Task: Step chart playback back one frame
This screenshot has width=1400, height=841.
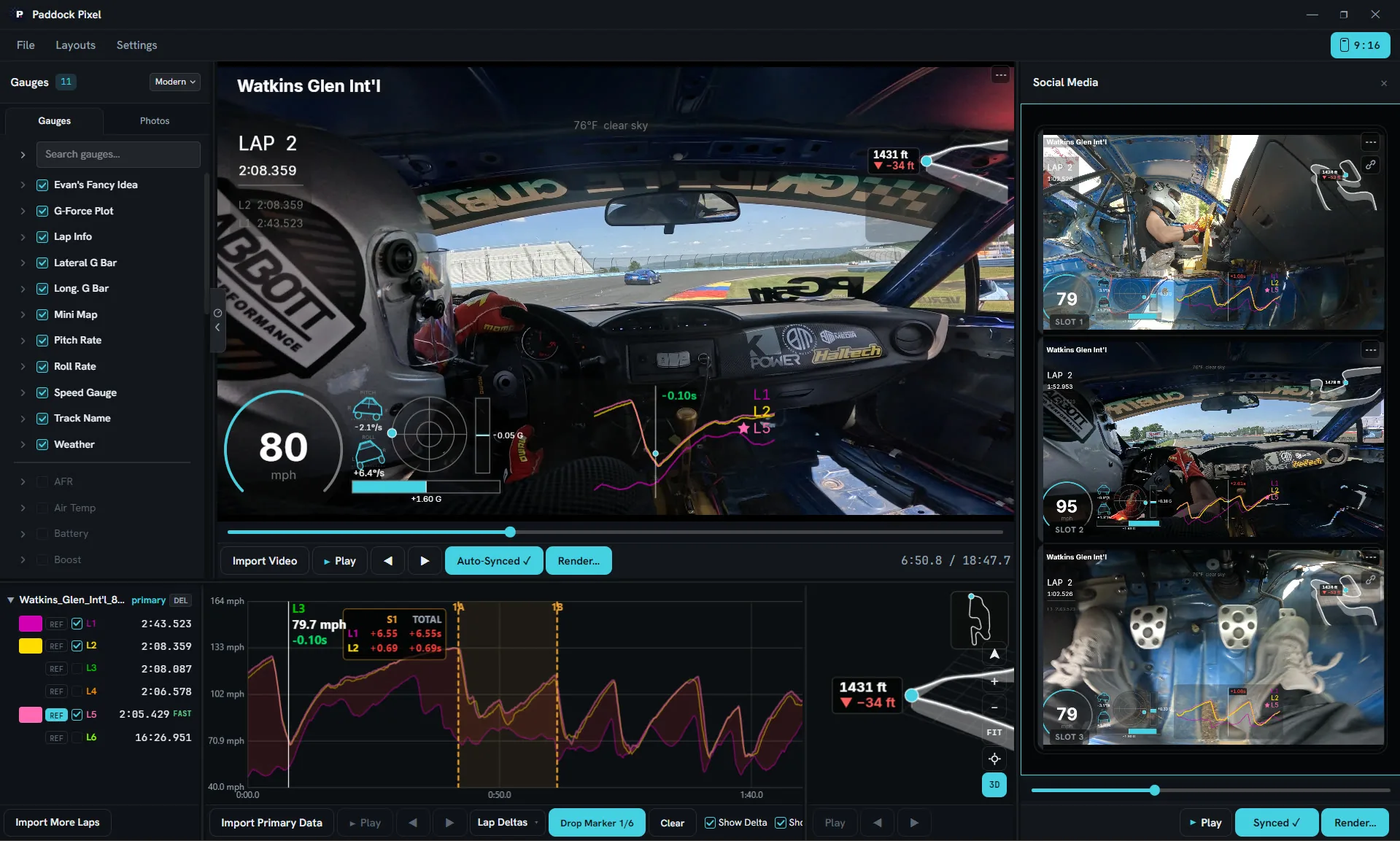Action: coord(413,823)
